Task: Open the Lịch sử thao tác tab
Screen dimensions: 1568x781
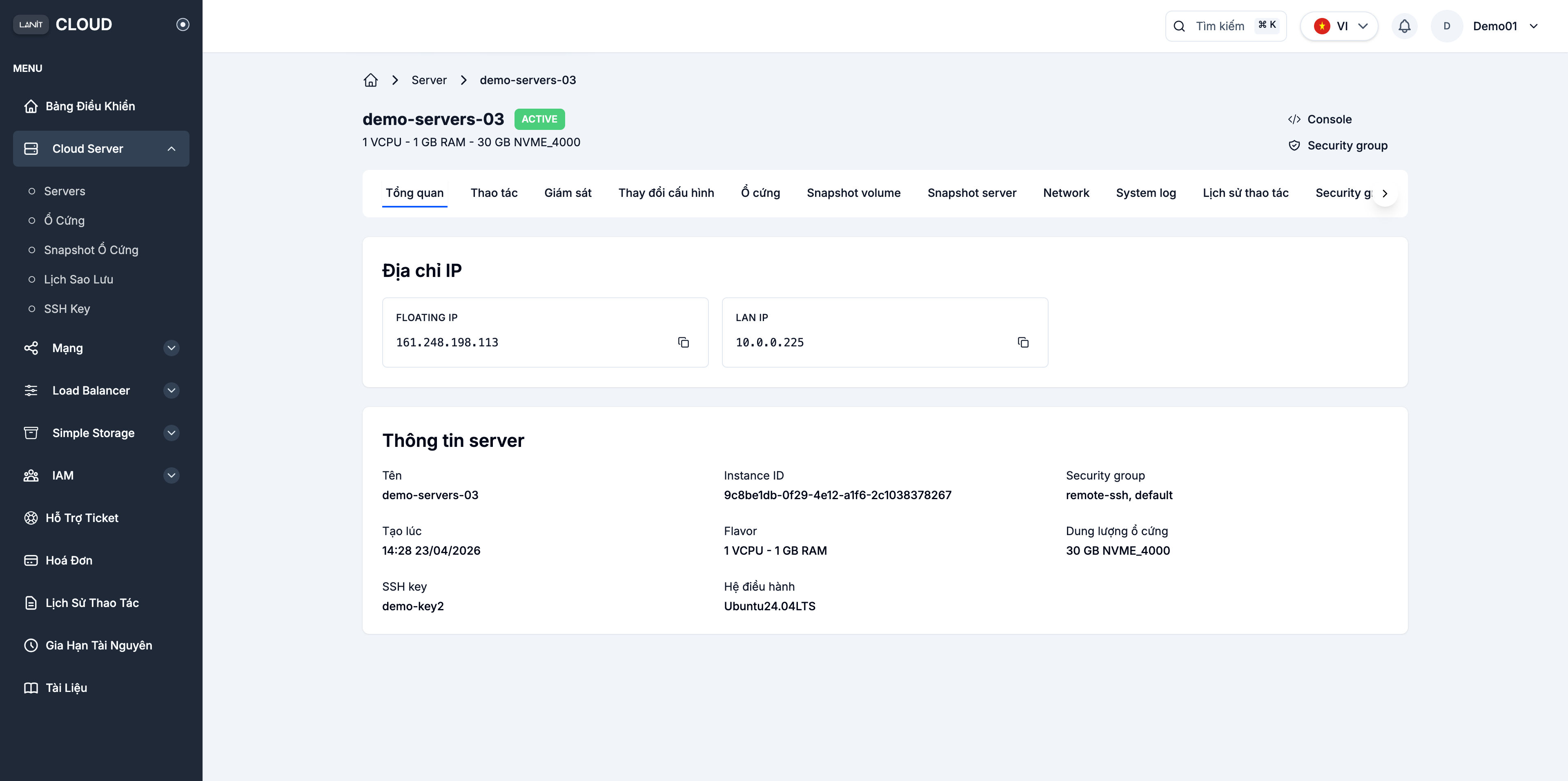Action: click(x=1245, y=193)
